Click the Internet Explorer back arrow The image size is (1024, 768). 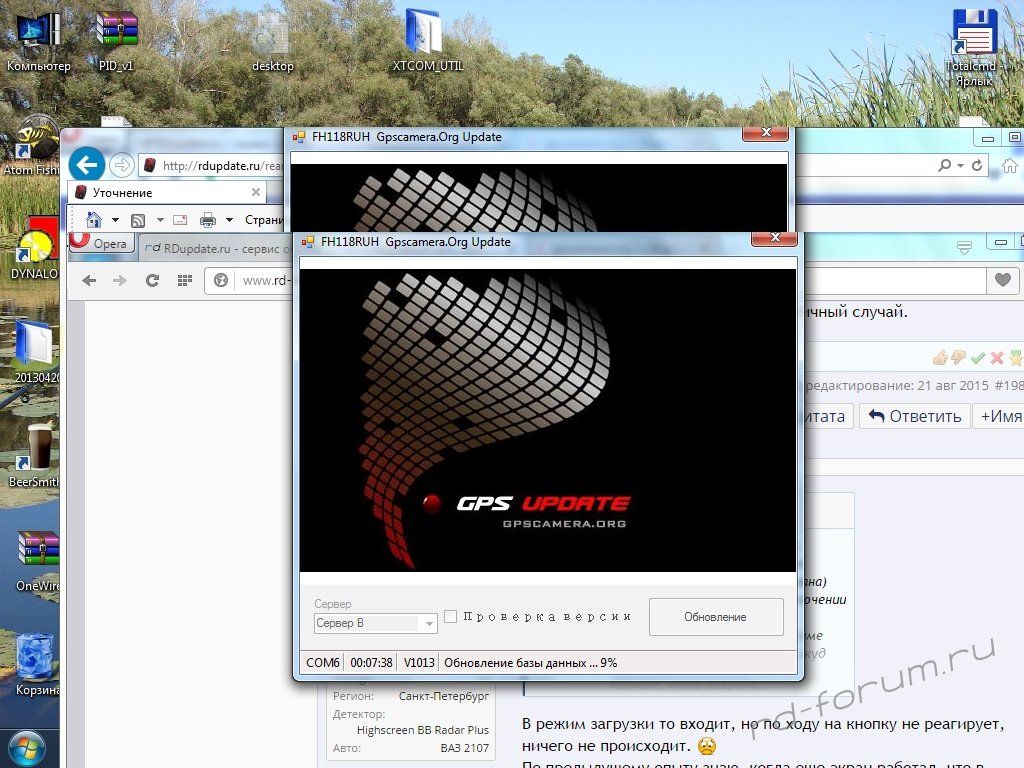point(87,164)
